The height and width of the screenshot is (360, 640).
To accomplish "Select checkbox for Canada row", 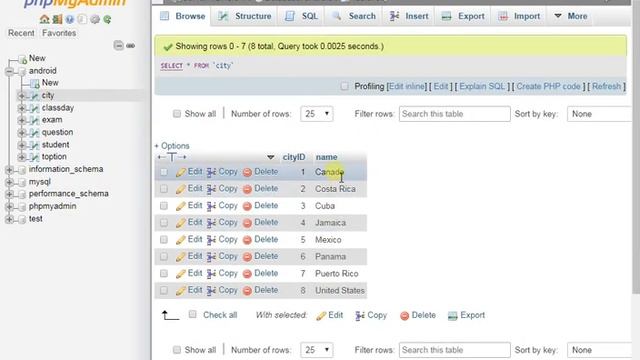I will [x=164, y=172].
